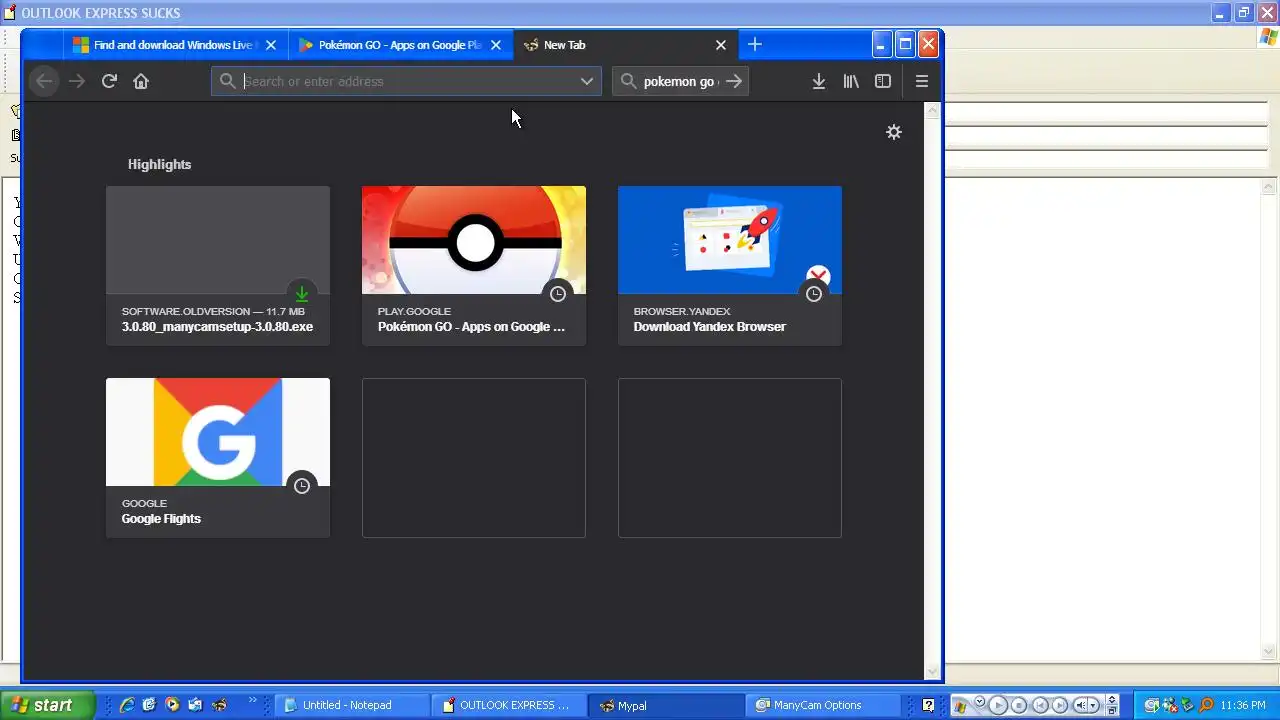Skip to previous track in taskbar player

coord(1039,705)
